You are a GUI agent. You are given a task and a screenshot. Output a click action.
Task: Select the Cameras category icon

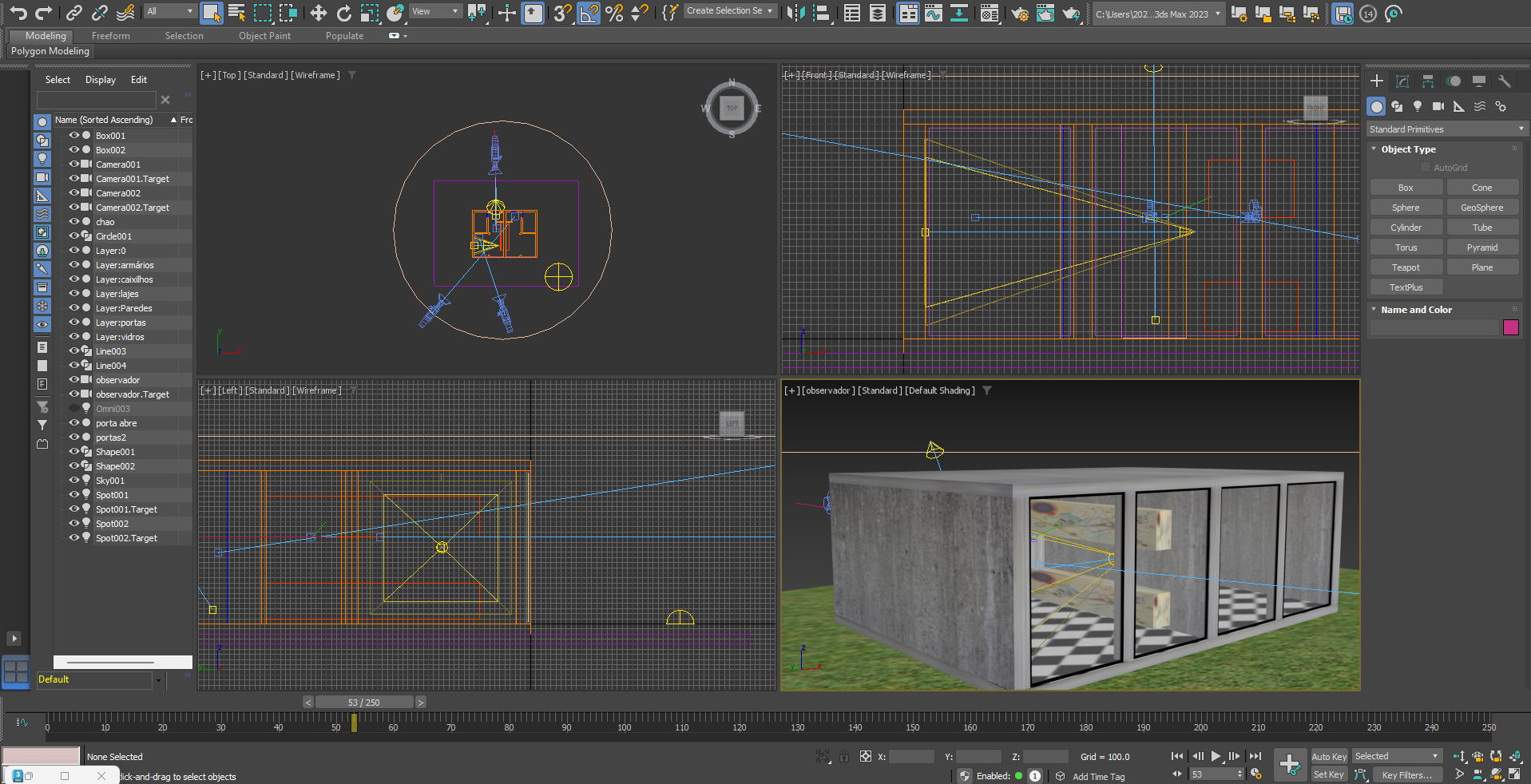point(1438,106)
